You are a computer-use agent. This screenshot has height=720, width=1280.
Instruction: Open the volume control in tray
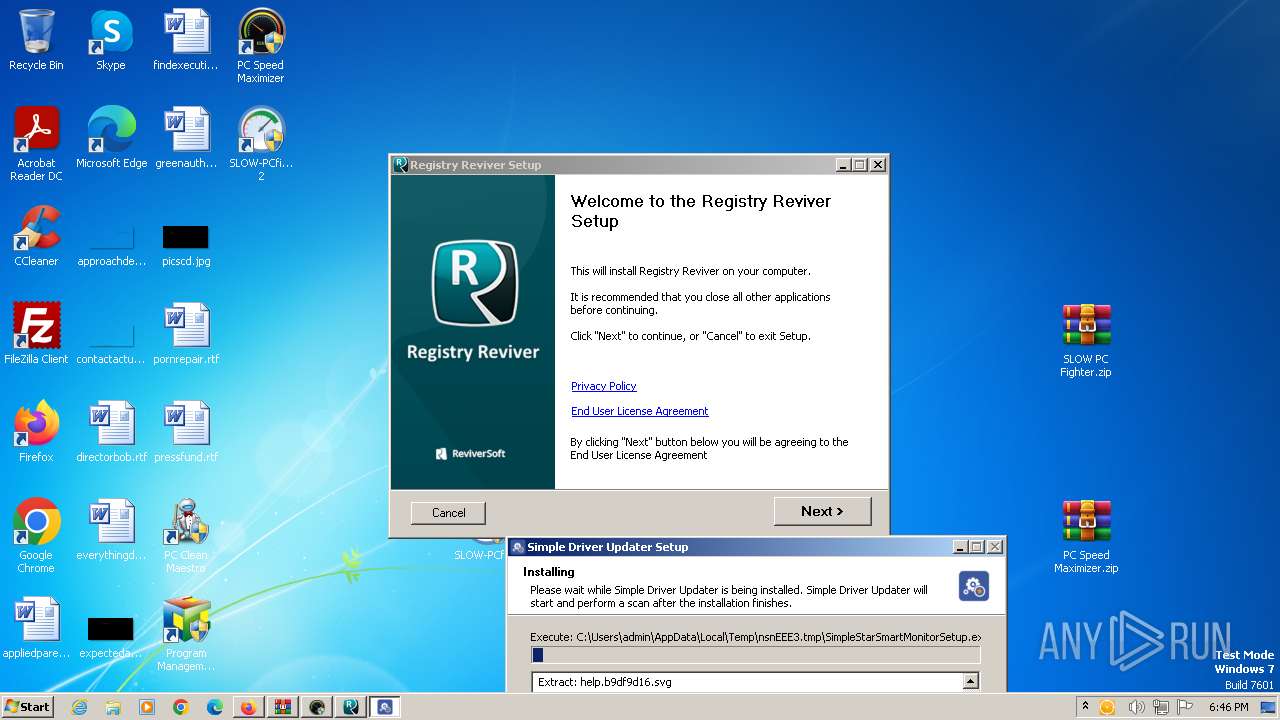coord(1137,707)
